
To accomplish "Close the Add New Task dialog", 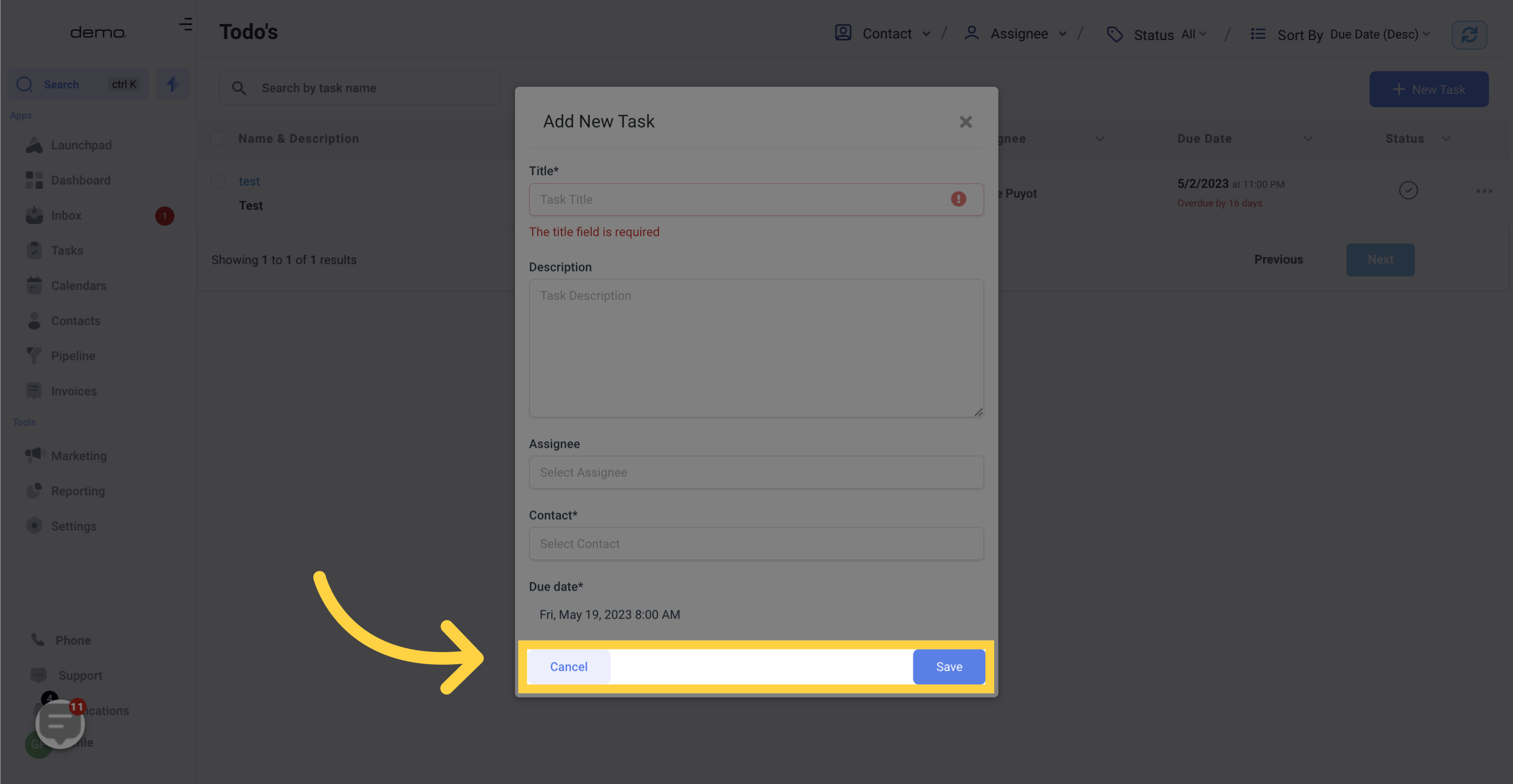I will tap(966, 121).
